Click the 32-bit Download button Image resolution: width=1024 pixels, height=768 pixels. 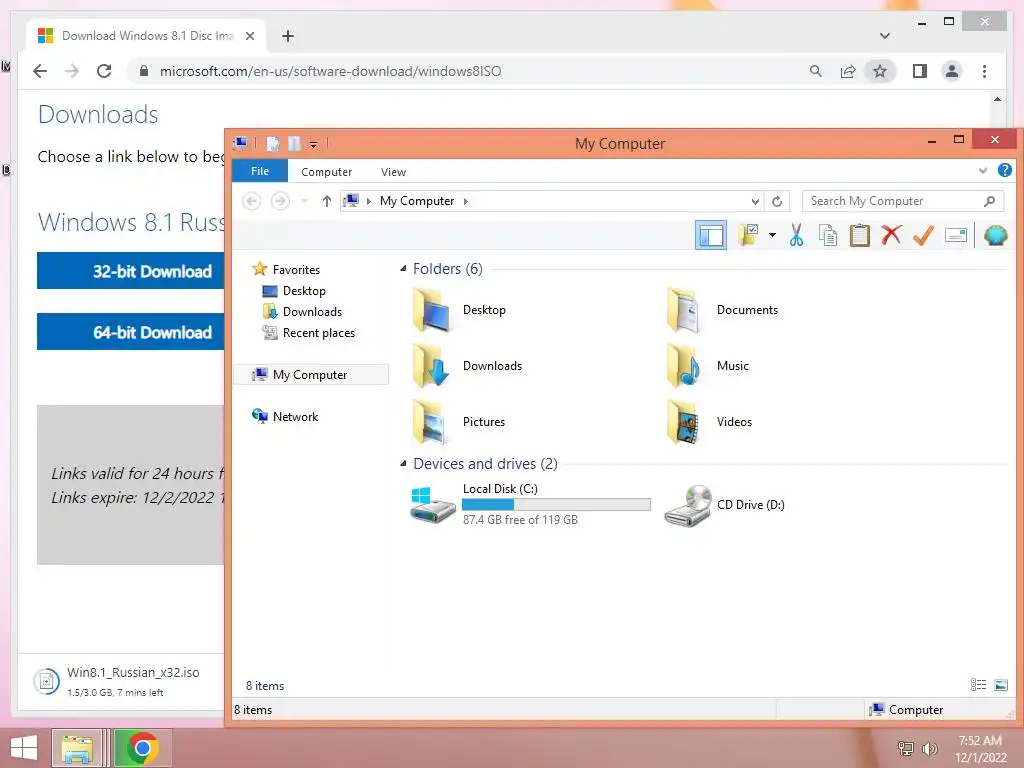131,271
